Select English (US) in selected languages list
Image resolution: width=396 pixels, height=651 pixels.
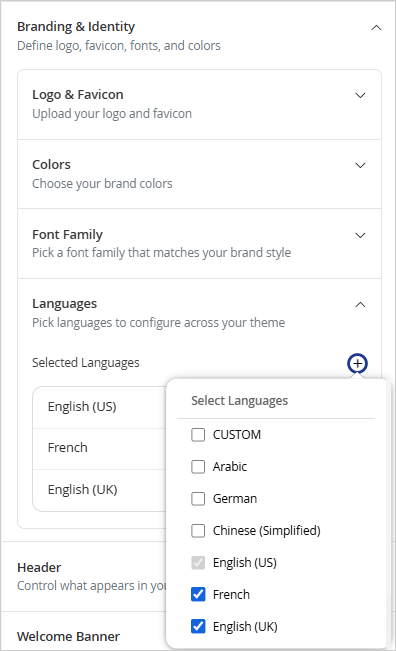click(100, 407)
